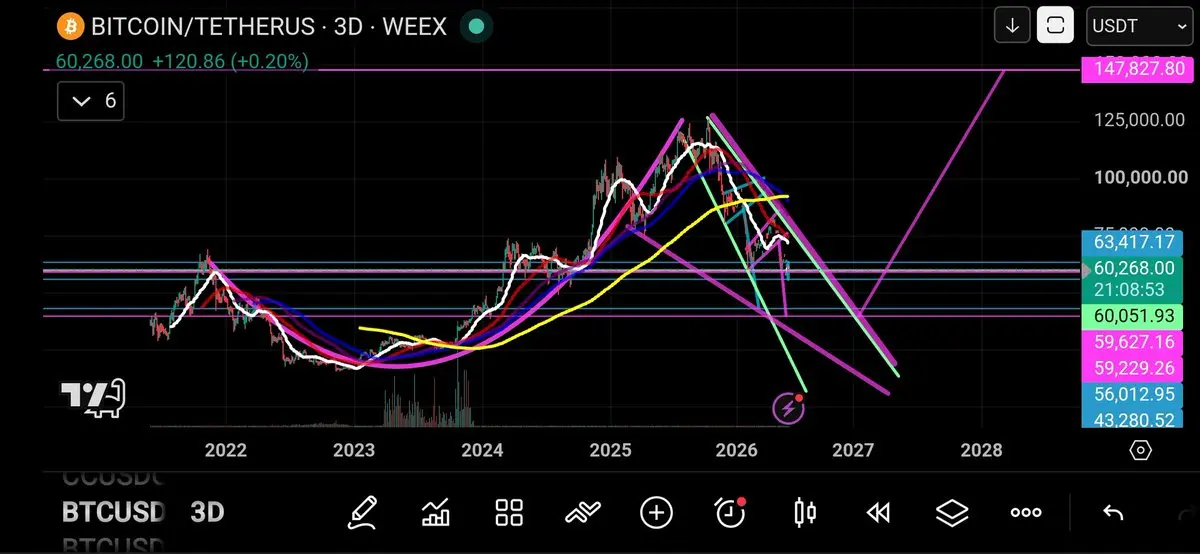Select the 59,627.16 magenta price label
1200x554 pixels.
(1133, 343)
